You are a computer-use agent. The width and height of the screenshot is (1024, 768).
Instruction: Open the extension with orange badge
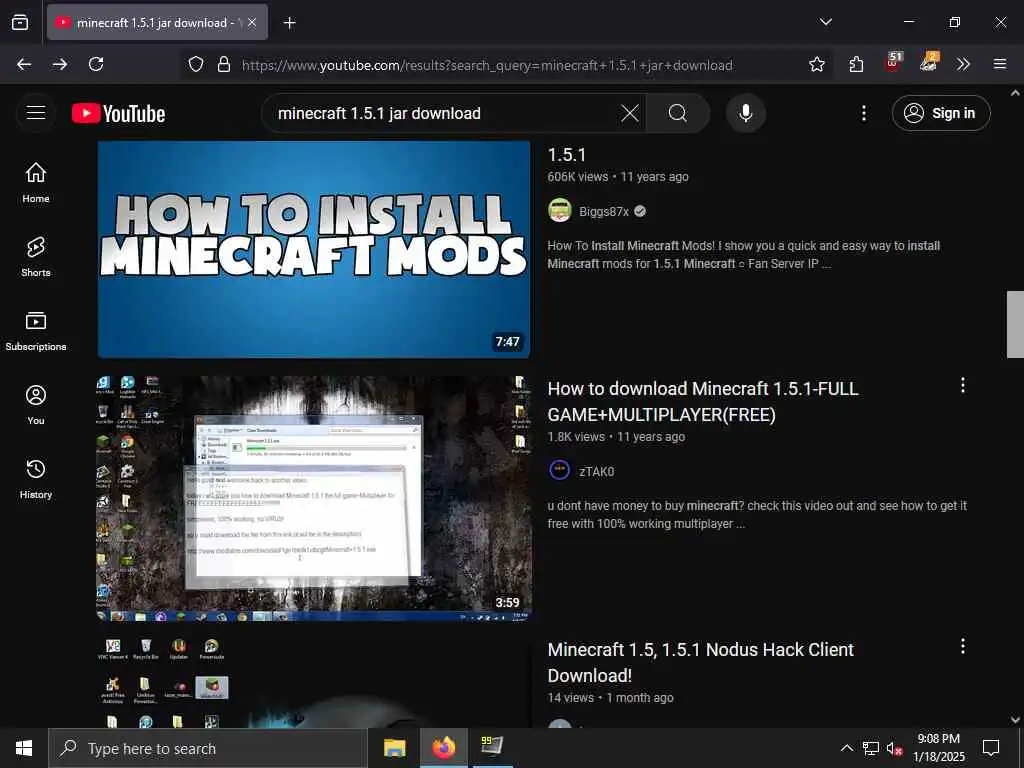pos(929,63)
